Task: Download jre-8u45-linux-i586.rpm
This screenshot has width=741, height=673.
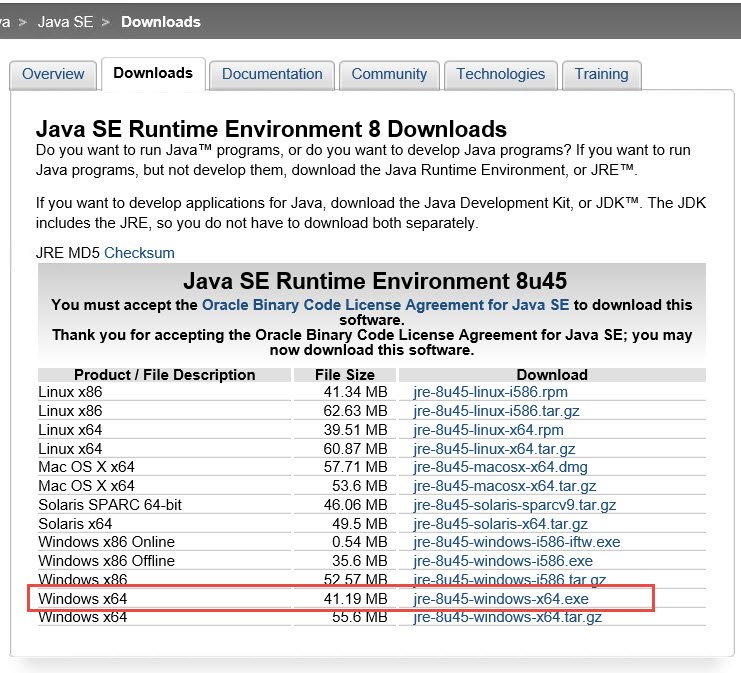Action: tap(491, 392)
